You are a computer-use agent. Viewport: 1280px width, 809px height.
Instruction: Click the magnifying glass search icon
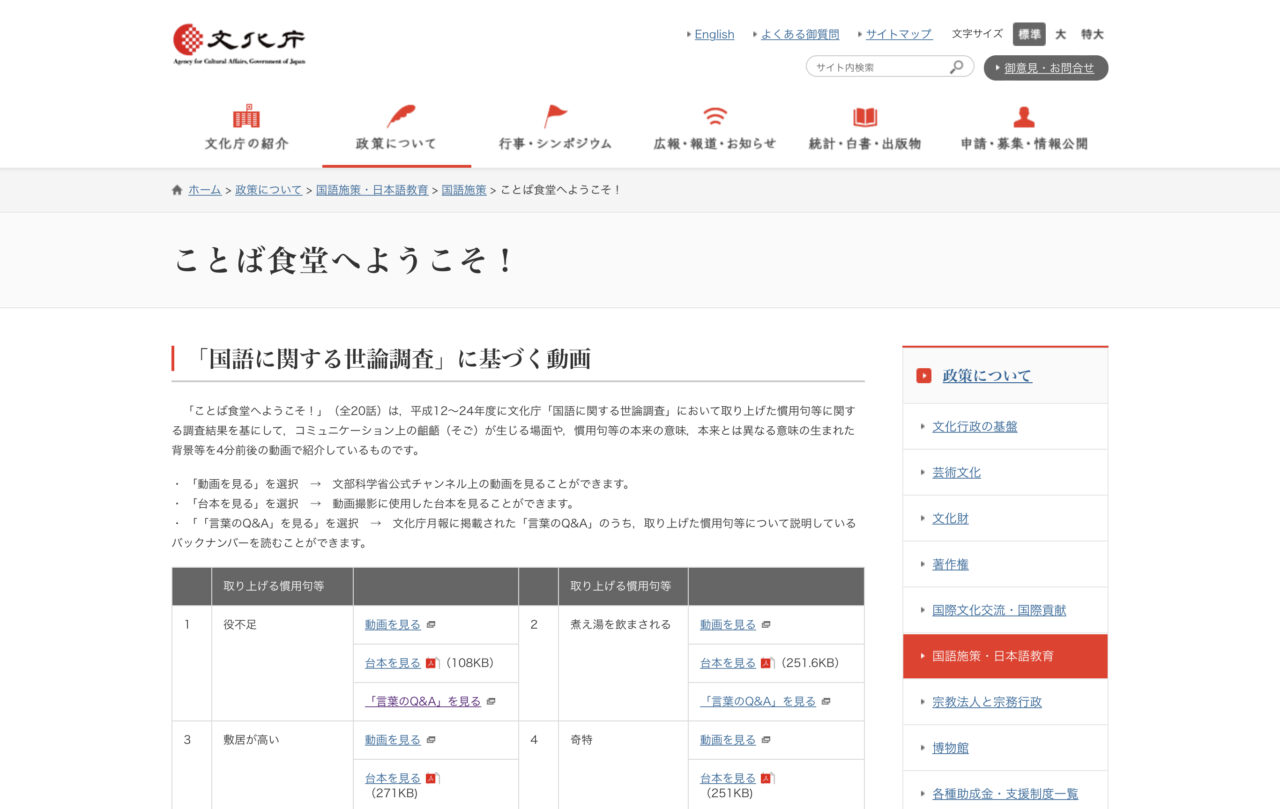tap(956, 66)
